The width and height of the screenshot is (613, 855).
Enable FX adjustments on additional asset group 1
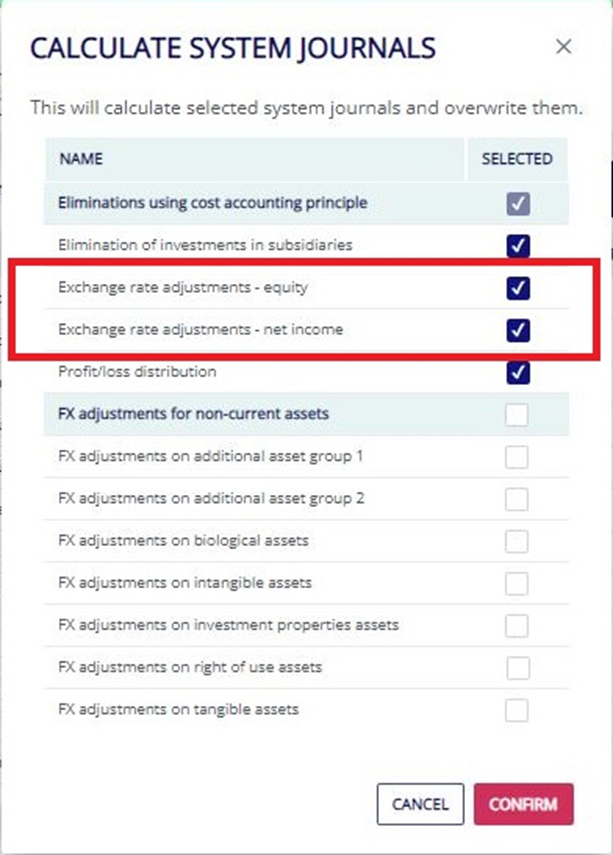click(x=516, y=457)
